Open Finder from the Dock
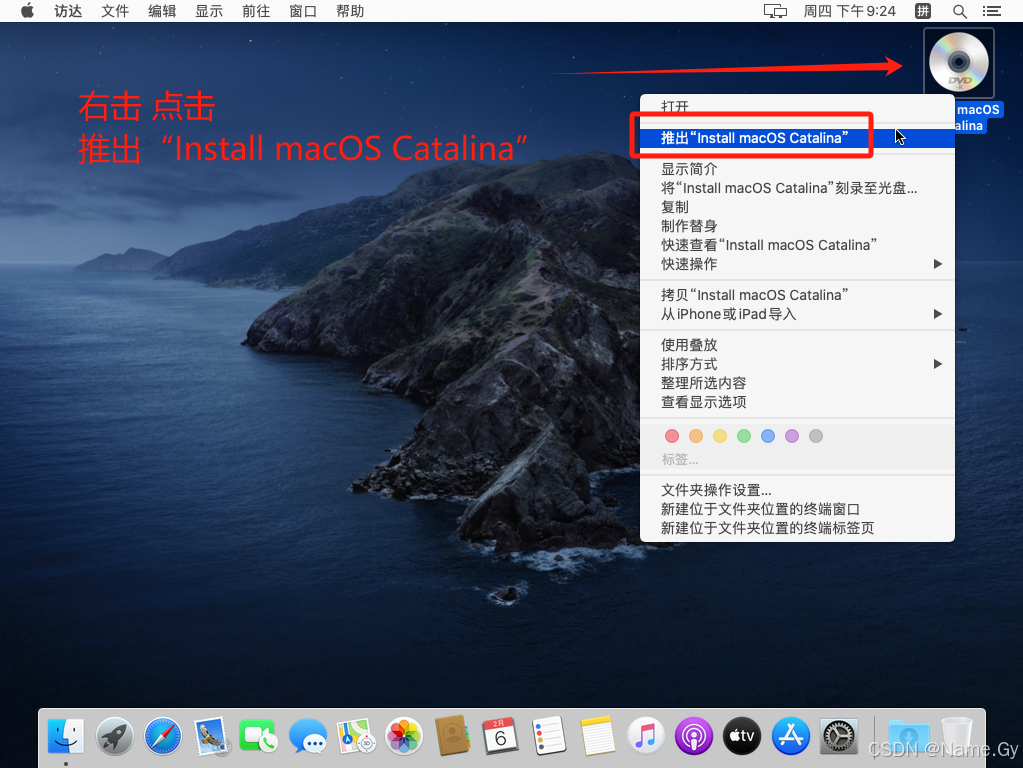This screenshot has width=1023, height=768. click(x=66, y=737)
